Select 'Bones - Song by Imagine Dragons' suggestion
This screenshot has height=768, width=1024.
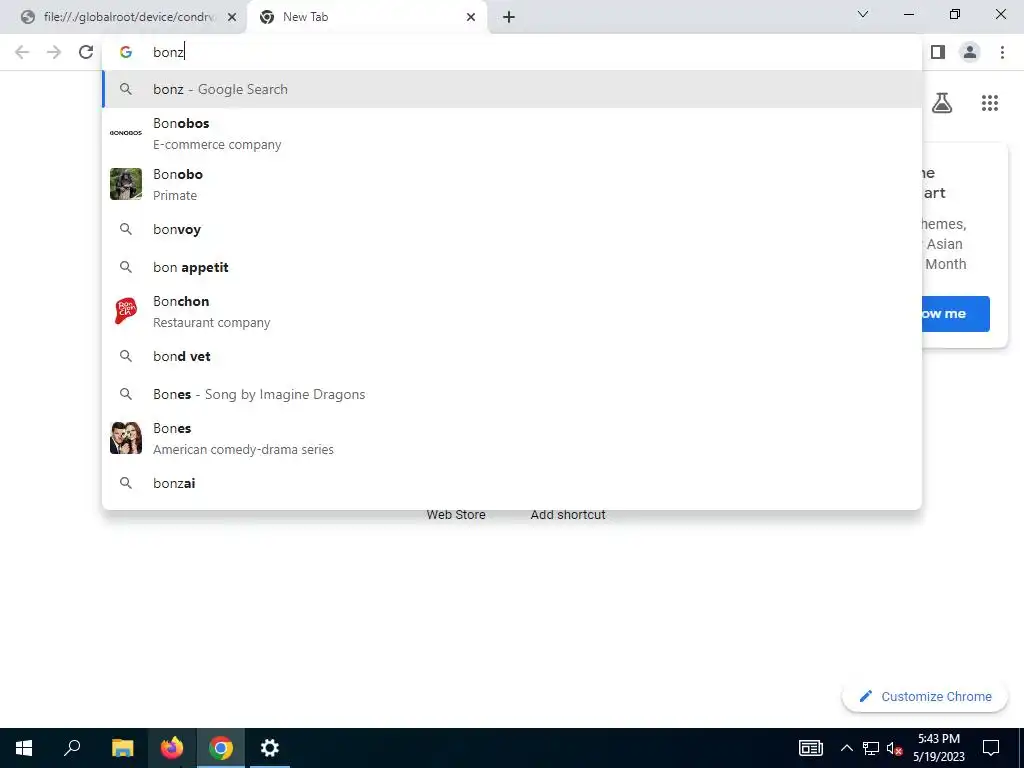click(512, 394)
